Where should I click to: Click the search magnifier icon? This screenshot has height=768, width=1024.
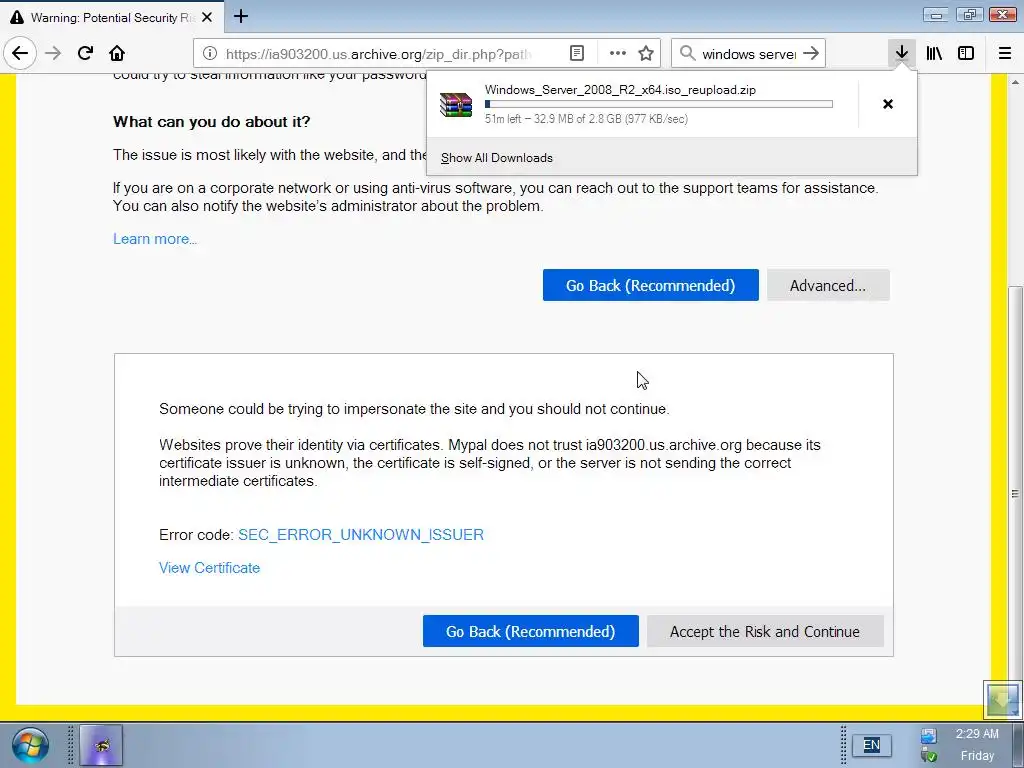point(687,53)
